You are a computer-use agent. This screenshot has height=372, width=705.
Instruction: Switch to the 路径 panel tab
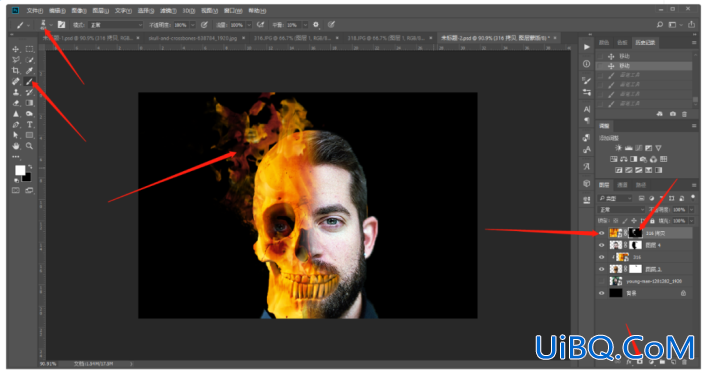641,185
